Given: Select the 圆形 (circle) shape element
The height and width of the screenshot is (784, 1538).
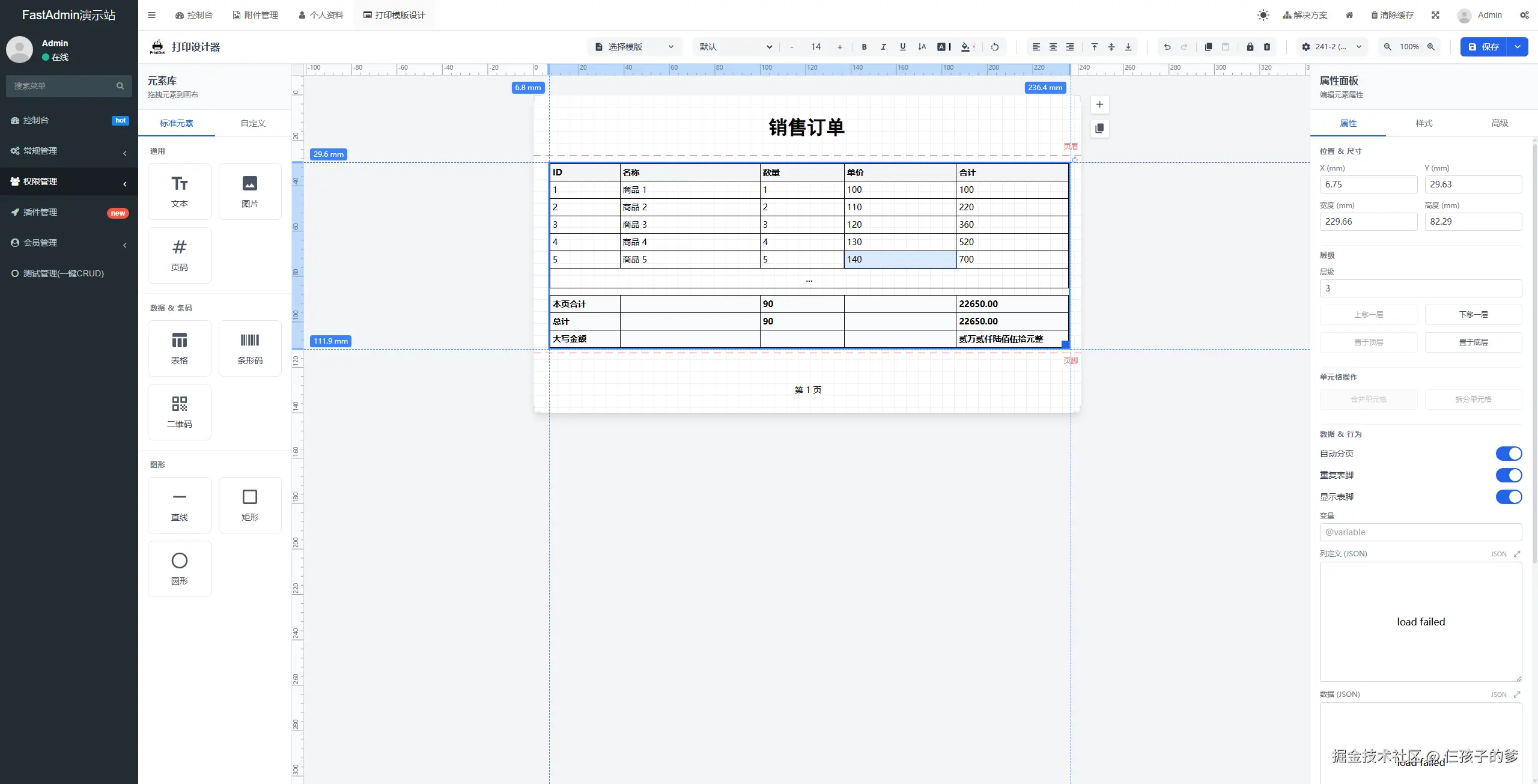Looking at the screenshot, I should pos(179,568).
